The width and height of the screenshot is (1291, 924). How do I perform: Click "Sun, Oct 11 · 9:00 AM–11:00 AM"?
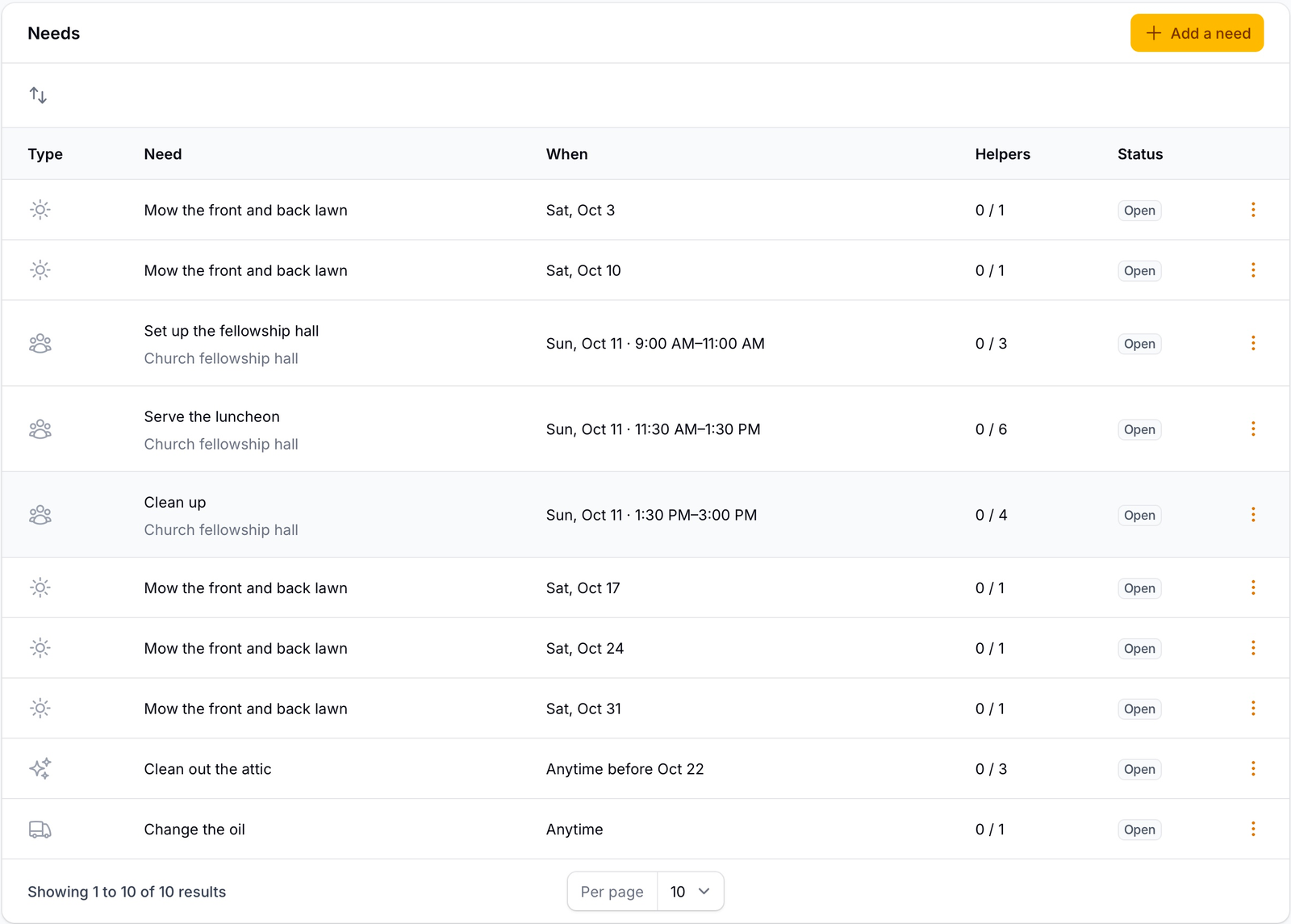tap(655, 344)
